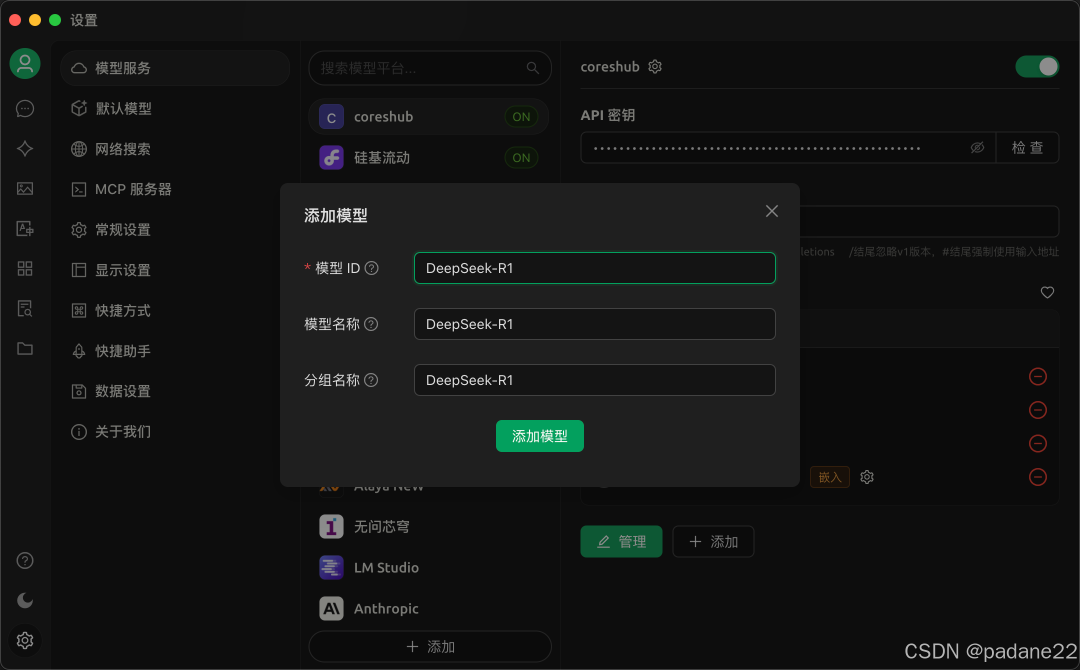Screen dimensions: 1080x670
Task: Remove the second model with red minus icon
Action: (1038, 410)
